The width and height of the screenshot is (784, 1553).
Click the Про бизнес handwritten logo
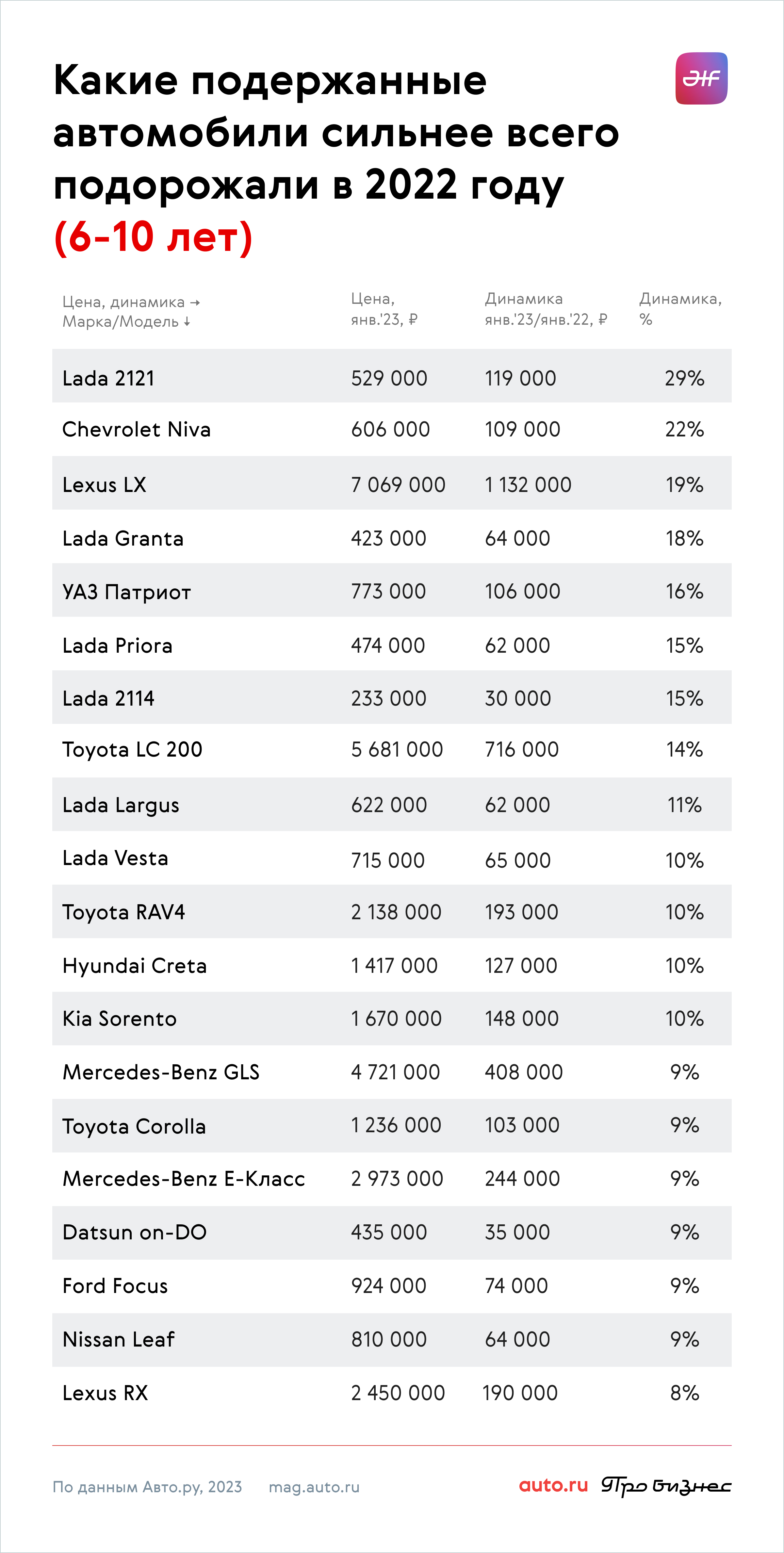(666, 1486)
